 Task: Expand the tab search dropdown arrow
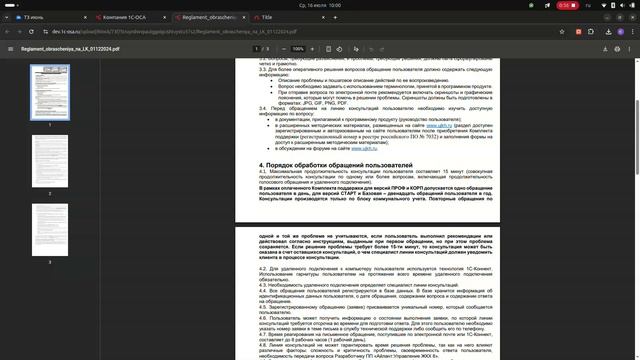[x=7, y=18]
